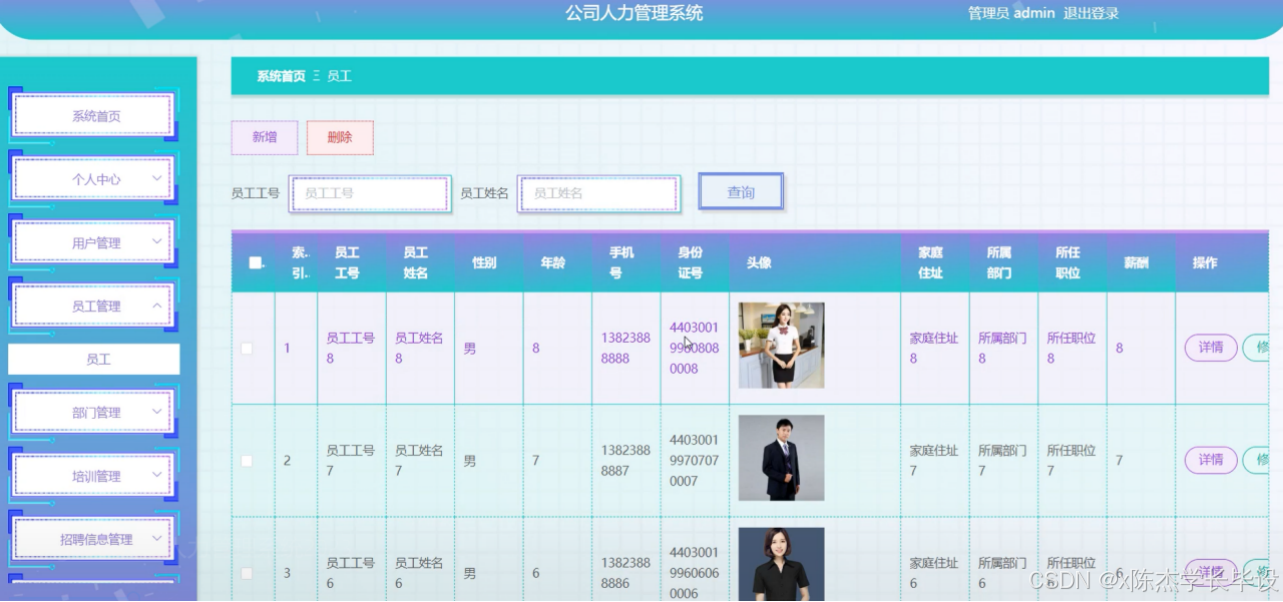Click phone number 13823888887 cell
1283x602 pixels.
[626, 461]
